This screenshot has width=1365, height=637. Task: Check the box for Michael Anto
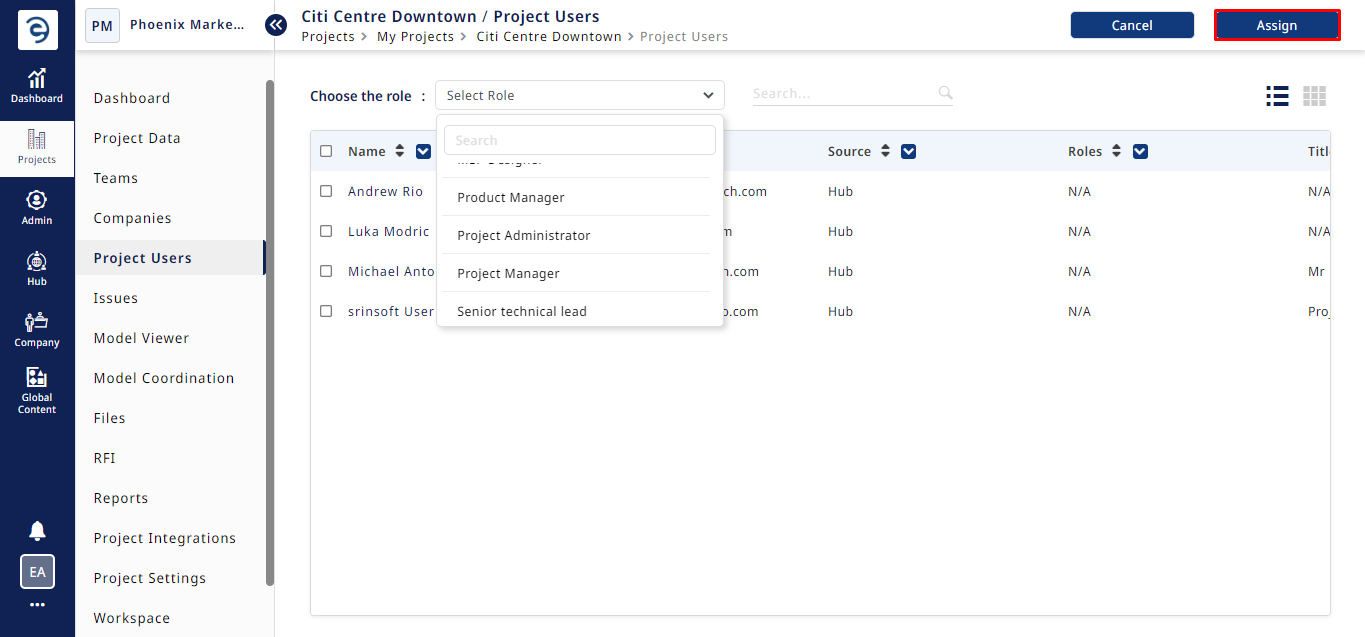tap(326, 271)
